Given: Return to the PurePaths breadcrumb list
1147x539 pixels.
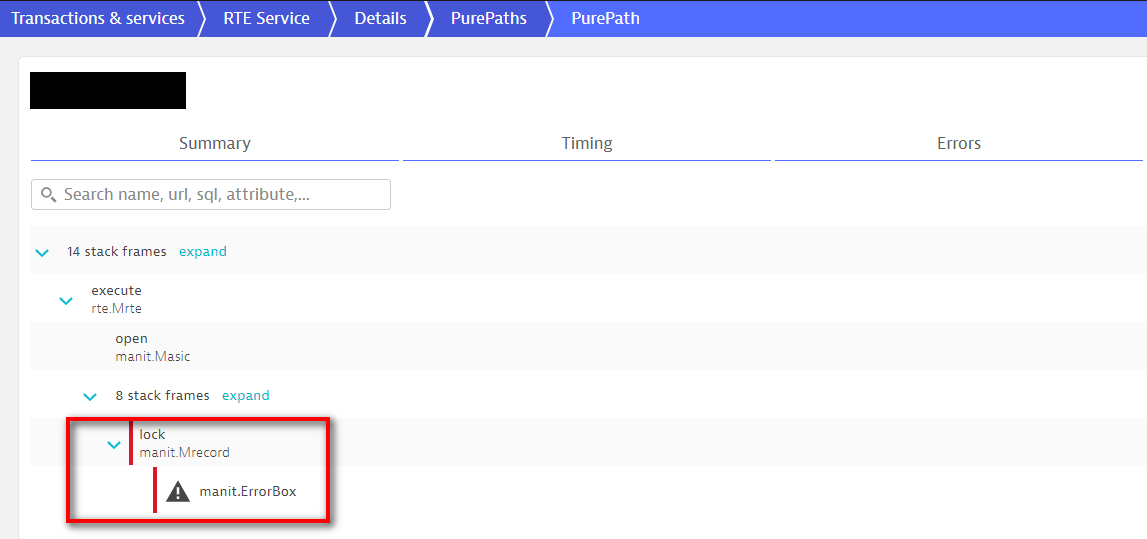Looking at the screenshot, I should point(488,18).
